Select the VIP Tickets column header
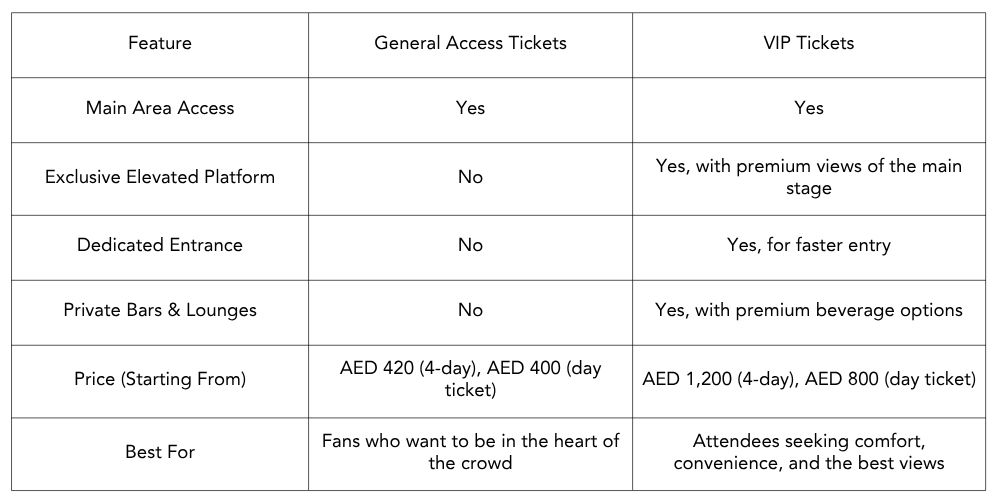Screen dimensions: 1000x500 [x=808, y=43]
